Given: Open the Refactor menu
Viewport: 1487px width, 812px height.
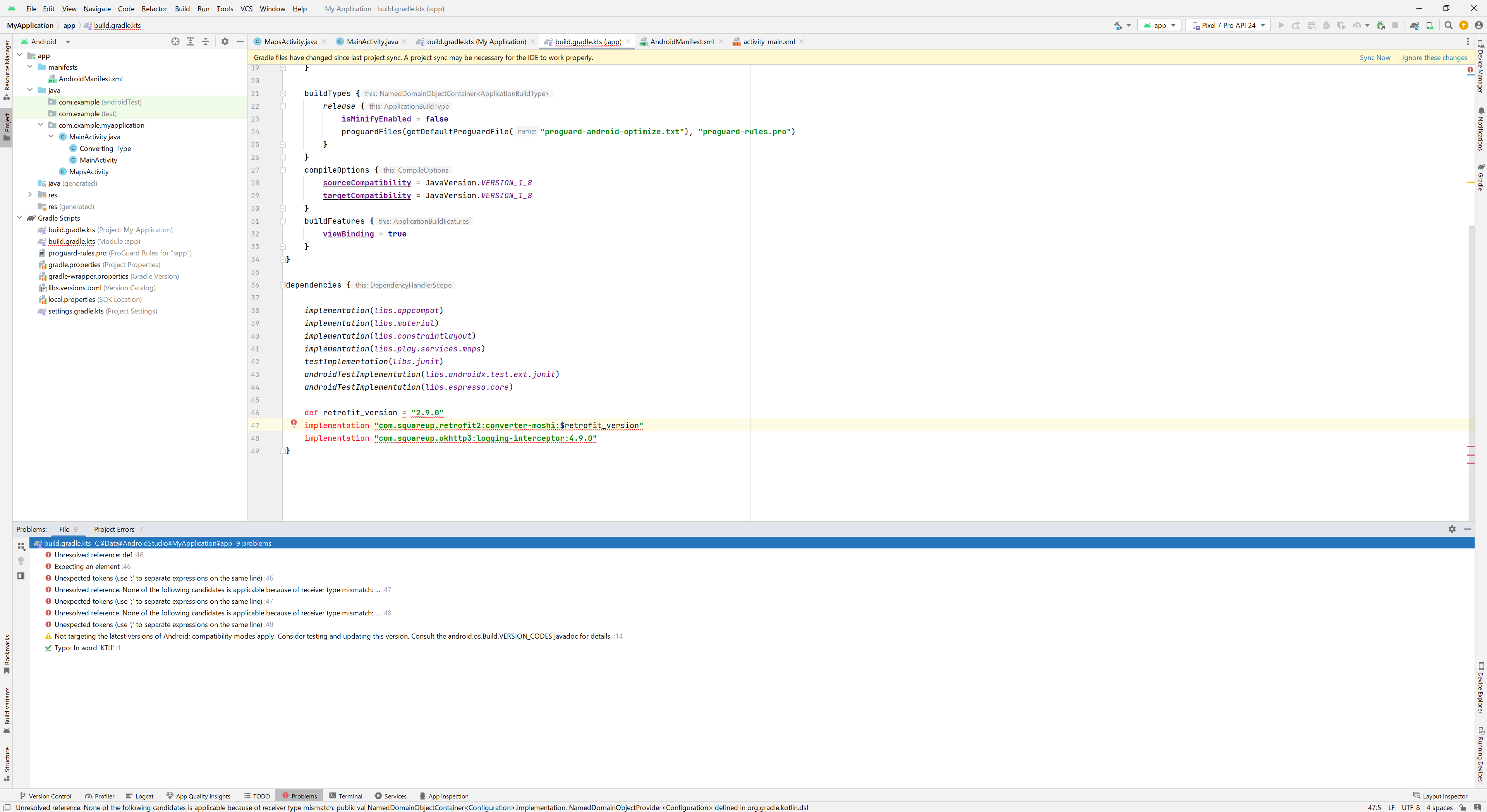Looking at the screenshot, I should tap(154, 9).
